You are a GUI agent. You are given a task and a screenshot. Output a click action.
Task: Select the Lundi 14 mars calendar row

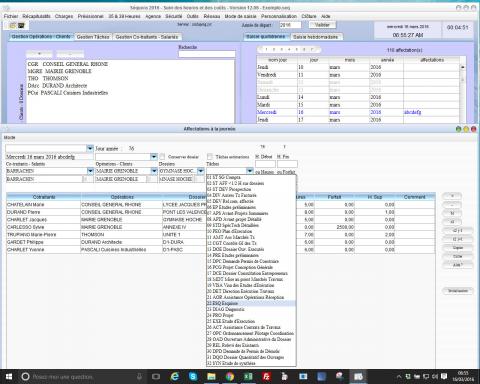click(x=358, y=97)
